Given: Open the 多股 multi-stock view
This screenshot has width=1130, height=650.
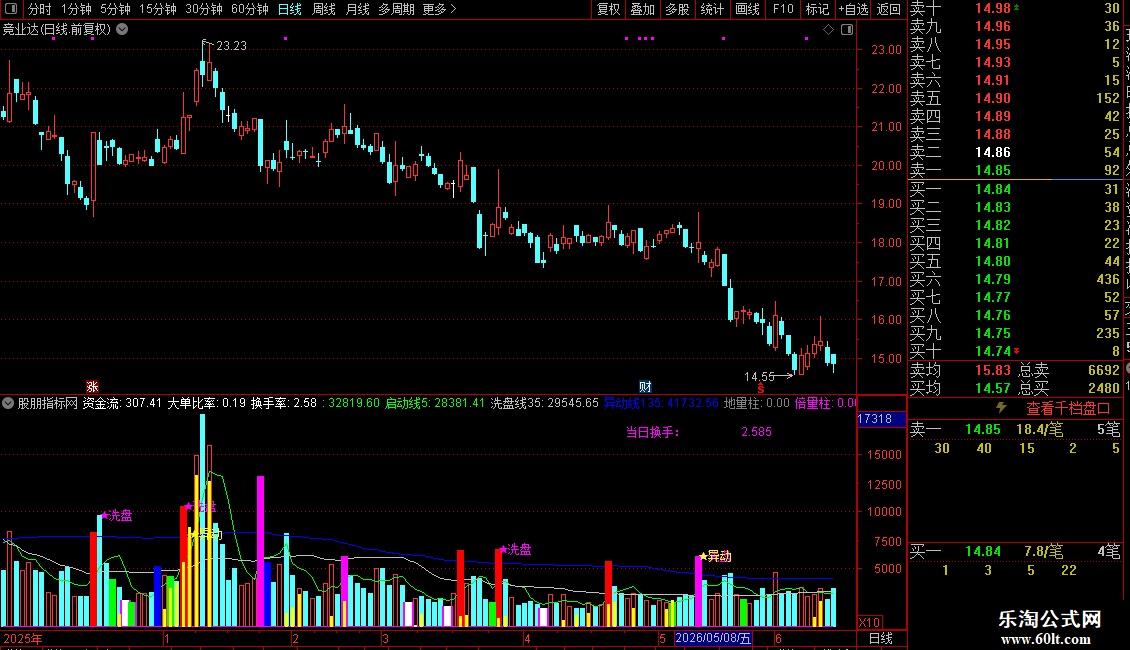Looking at the screenshot, I should (677, 9).
